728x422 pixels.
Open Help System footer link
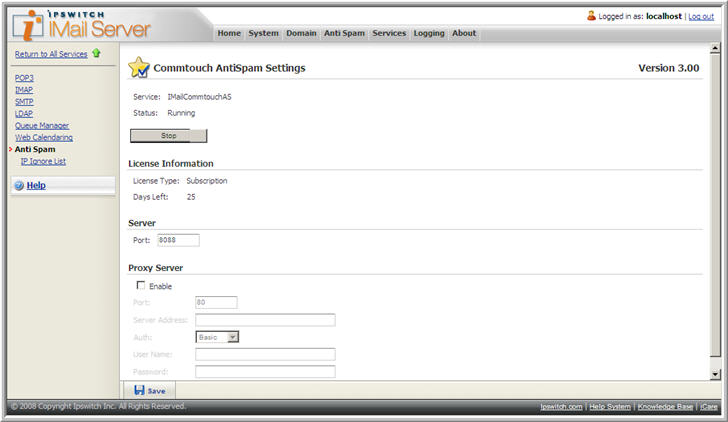(x=610, y=407)
